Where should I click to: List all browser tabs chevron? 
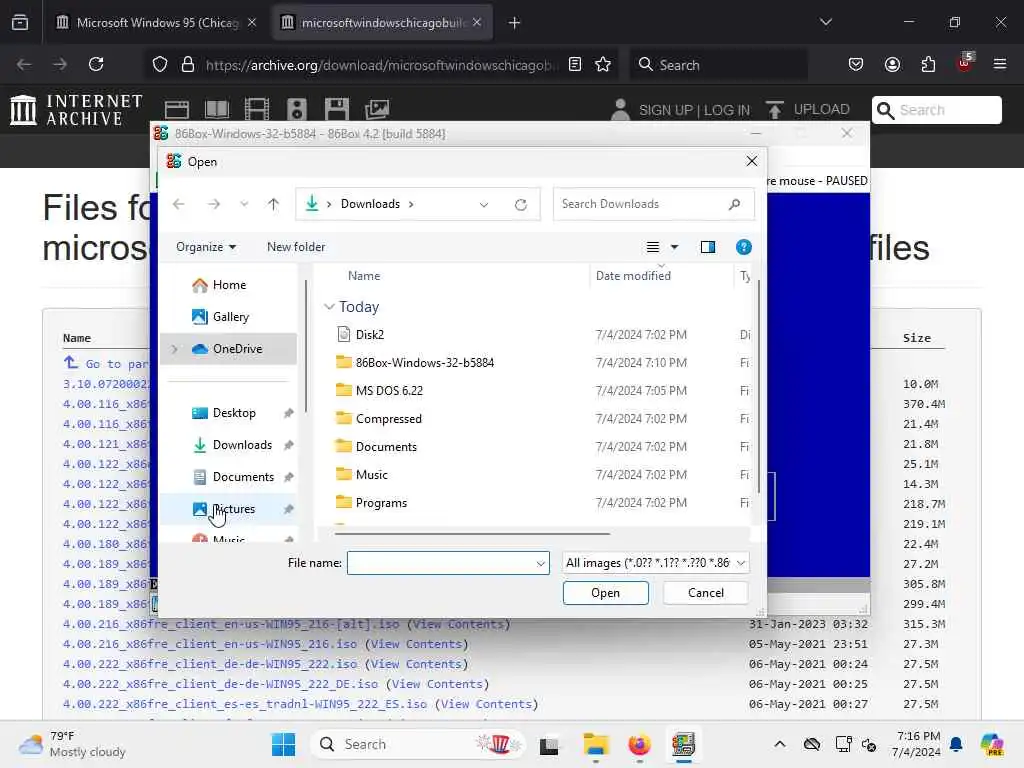(x=826, y=22)
